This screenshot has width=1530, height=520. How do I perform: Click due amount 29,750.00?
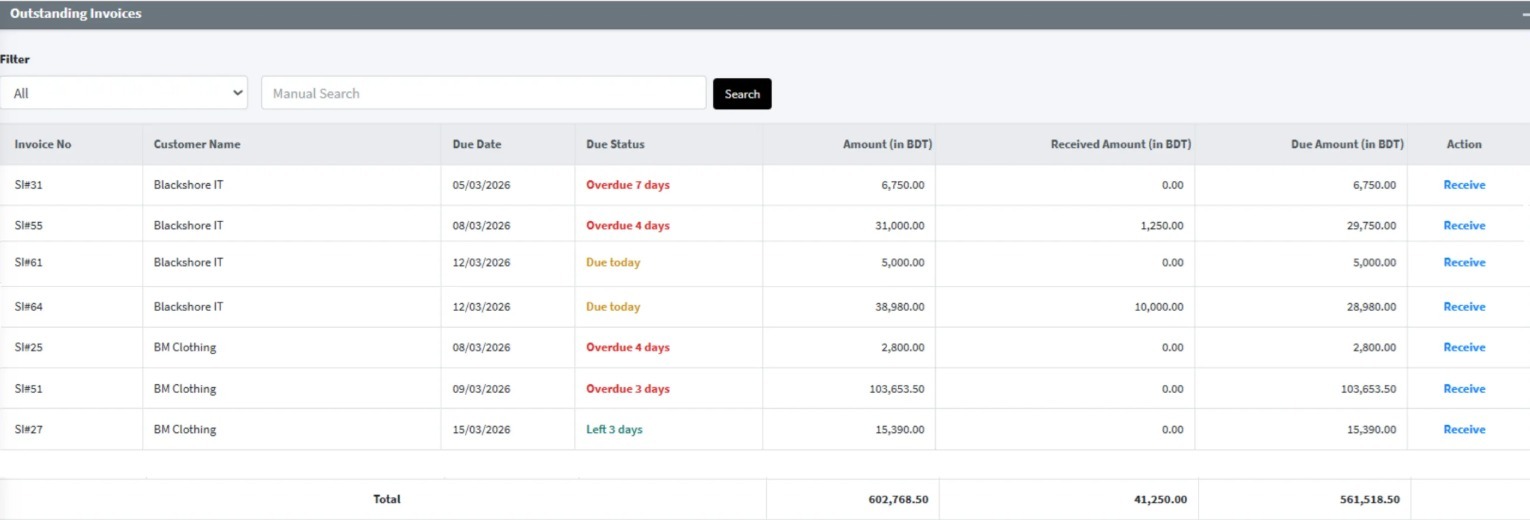(x=1372, y=226)
